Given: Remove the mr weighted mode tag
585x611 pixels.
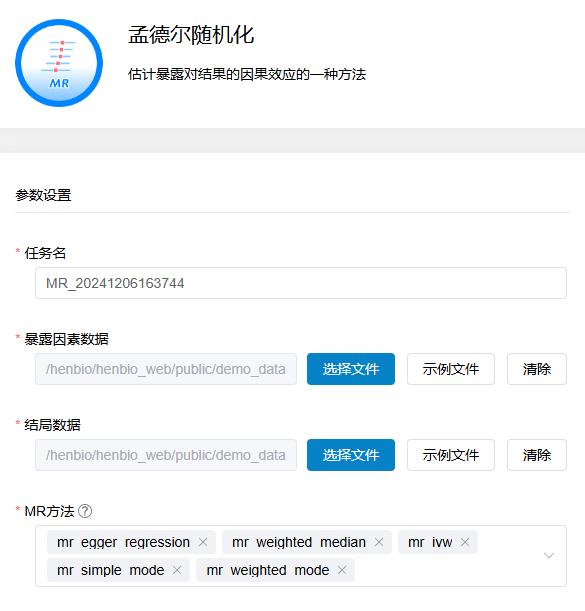Looking at the screenshot, I should click(342, 570).
